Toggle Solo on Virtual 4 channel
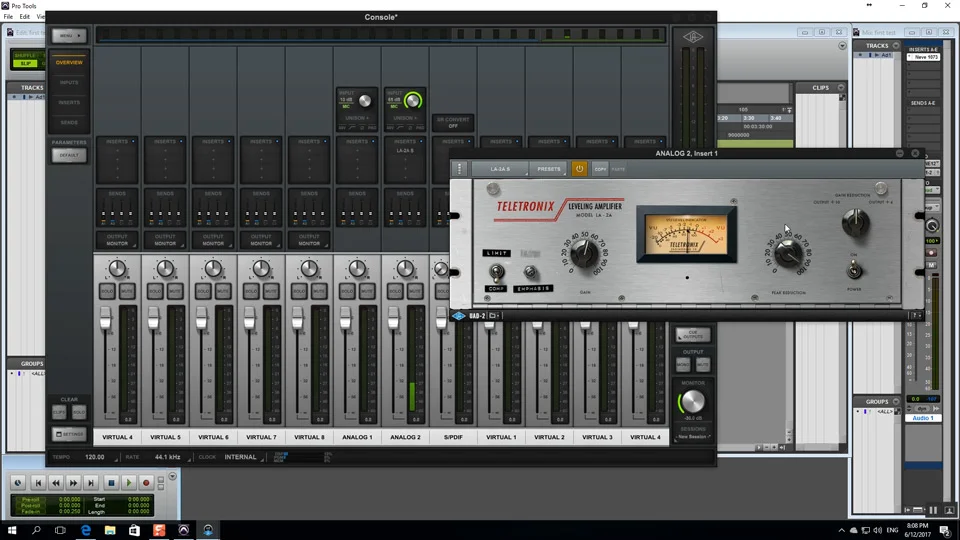The height and width of the screenshot is (540, 960). [107, 291]
